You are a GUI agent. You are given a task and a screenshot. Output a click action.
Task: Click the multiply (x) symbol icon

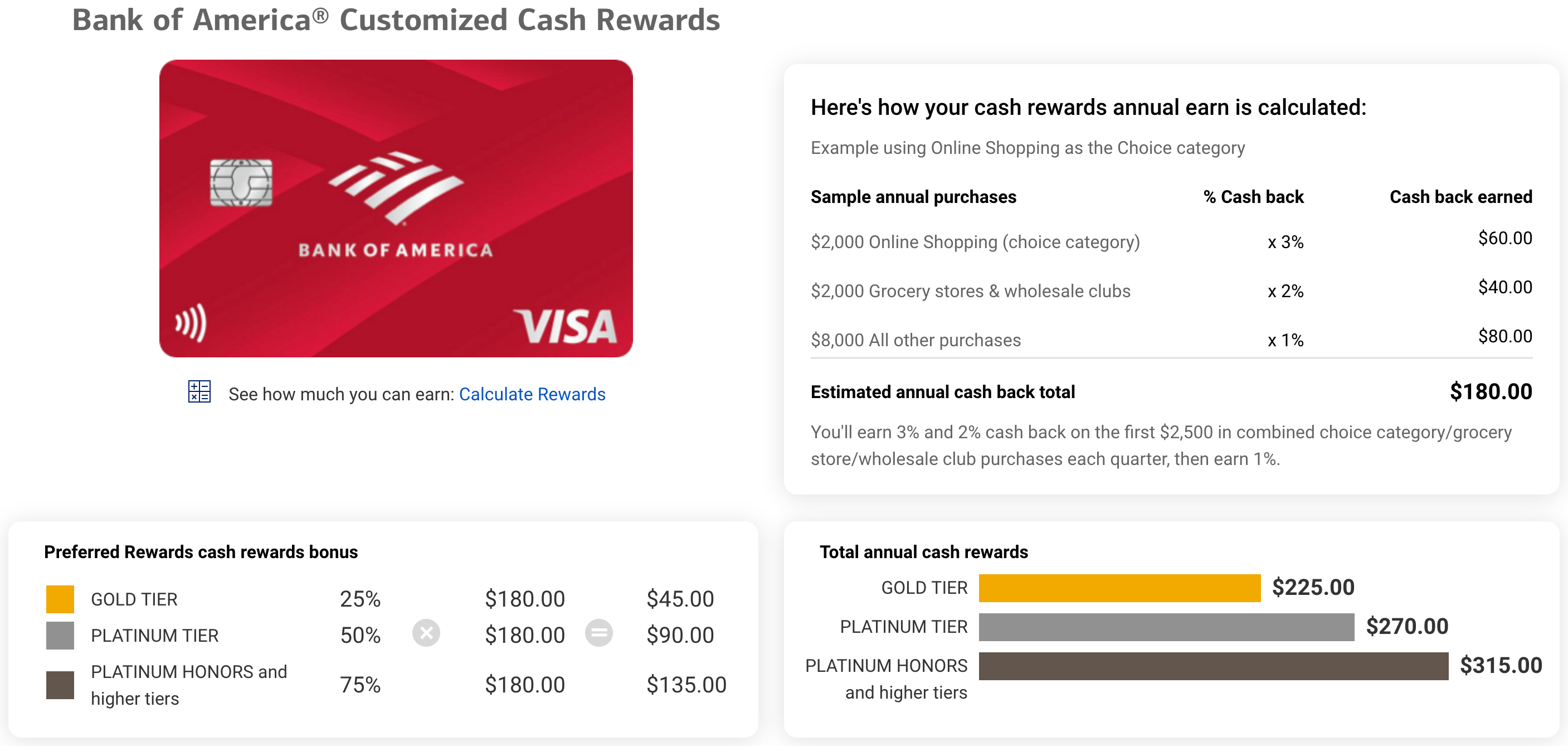[426, 634]
